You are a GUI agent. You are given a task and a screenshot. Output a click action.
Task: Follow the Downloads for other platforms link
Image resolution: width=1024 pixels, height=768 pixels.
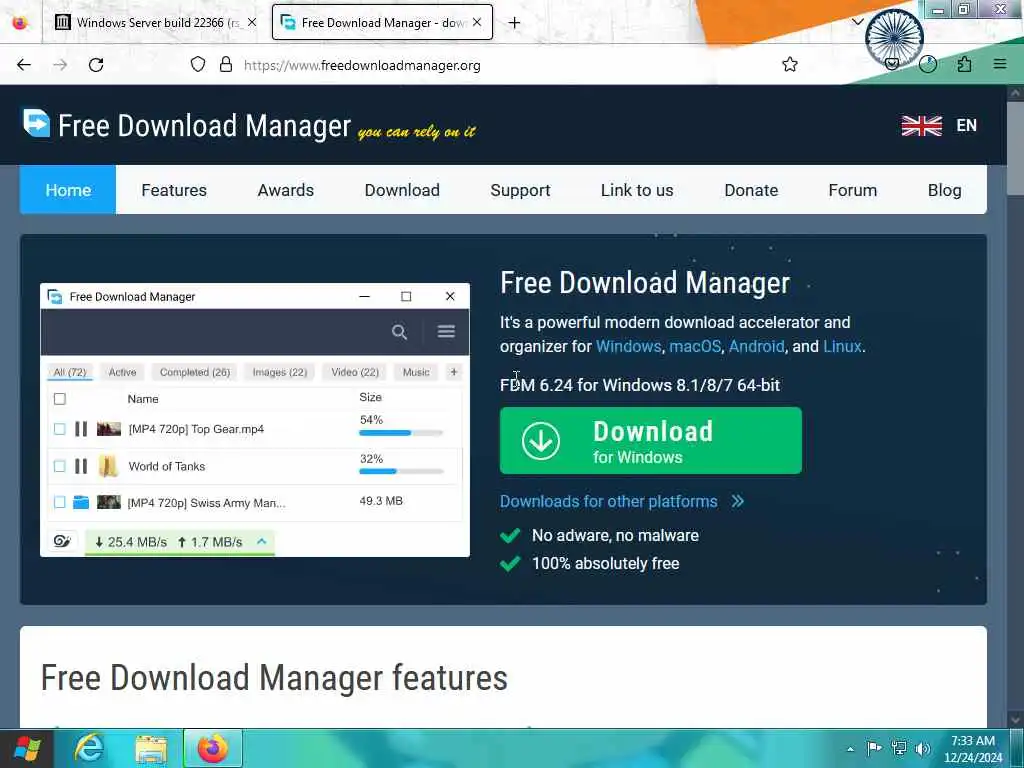(608, 501)
